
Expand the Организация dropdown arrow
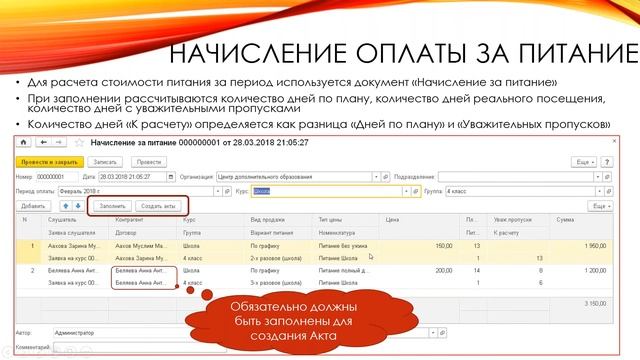376,177
